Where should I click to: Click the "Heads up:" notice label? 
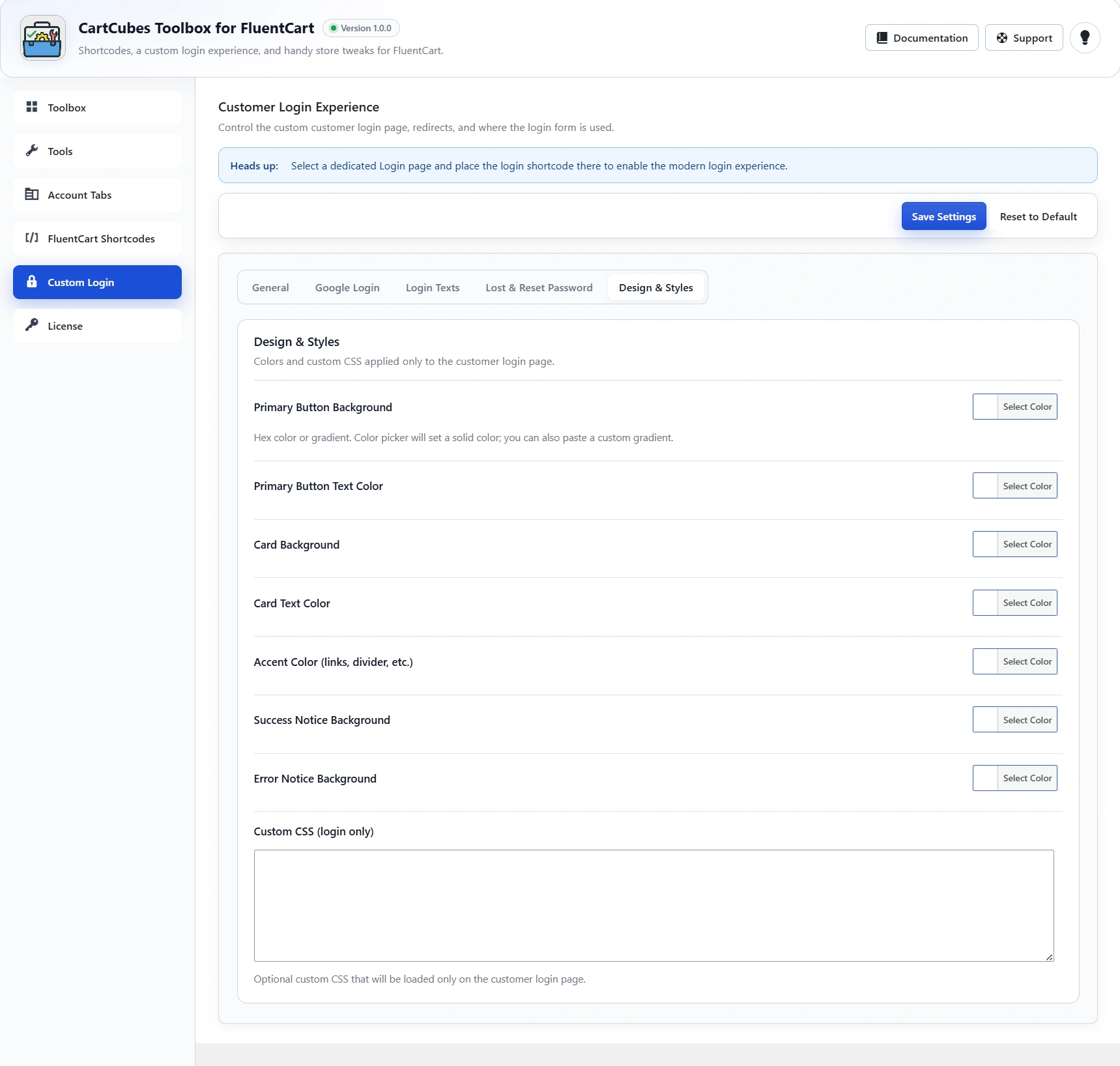point(254,166)
